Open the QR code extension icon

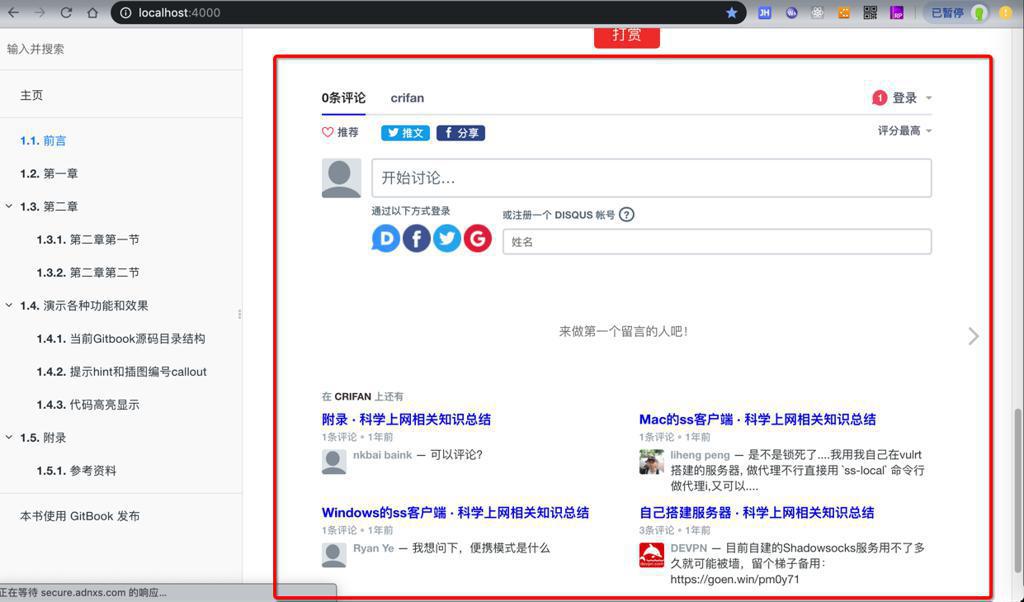coord(870,12)
